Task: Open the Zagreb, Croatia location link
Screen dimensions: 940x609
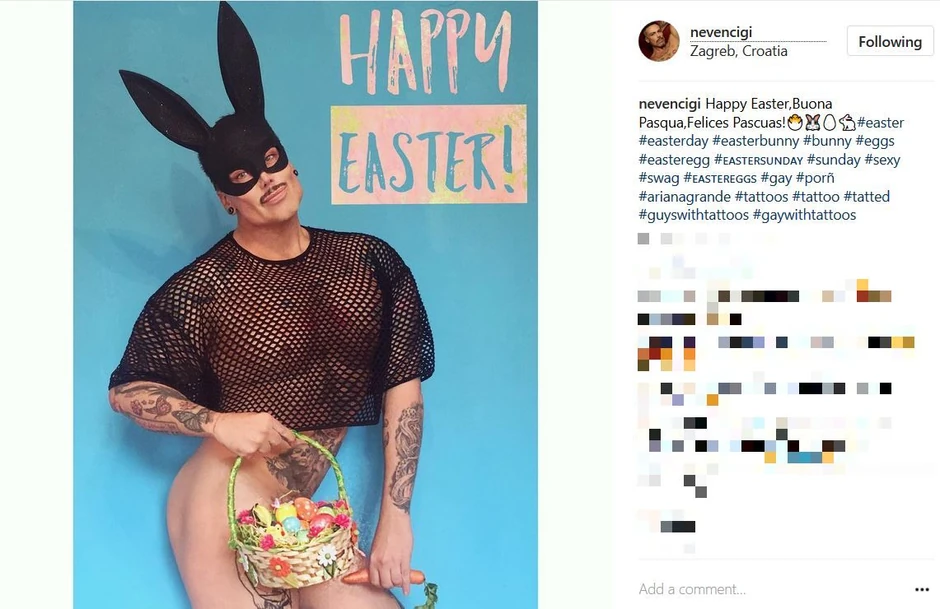Action: [739, 51]
